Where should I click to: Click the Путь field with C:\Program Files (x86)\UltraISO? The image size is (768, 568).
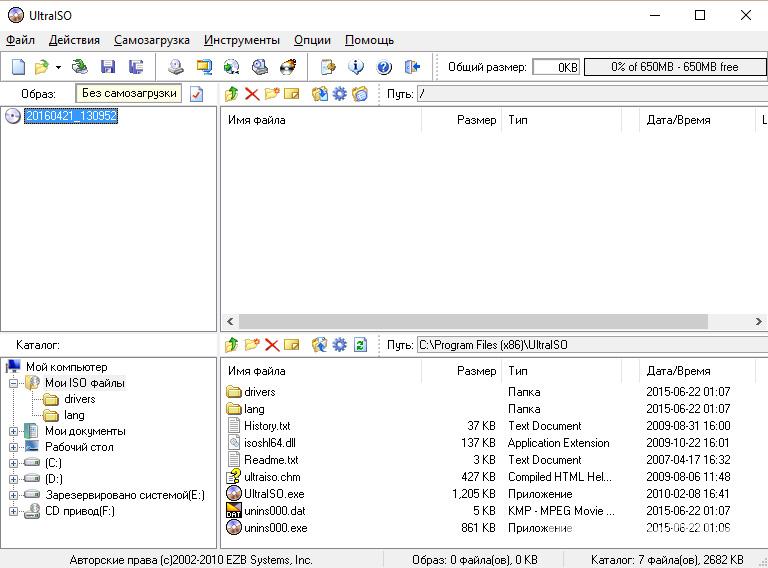592,345
